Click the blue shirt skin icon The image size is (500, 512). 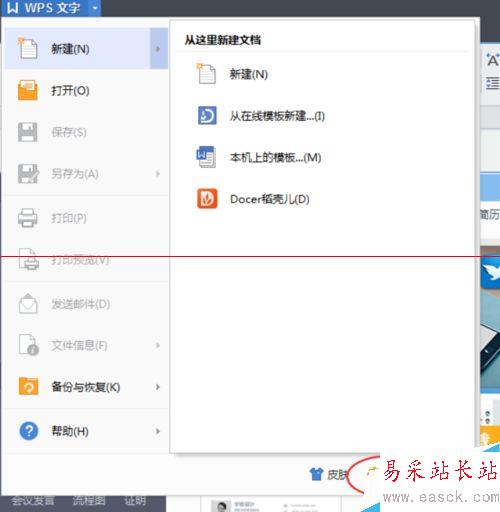(316, 474)
